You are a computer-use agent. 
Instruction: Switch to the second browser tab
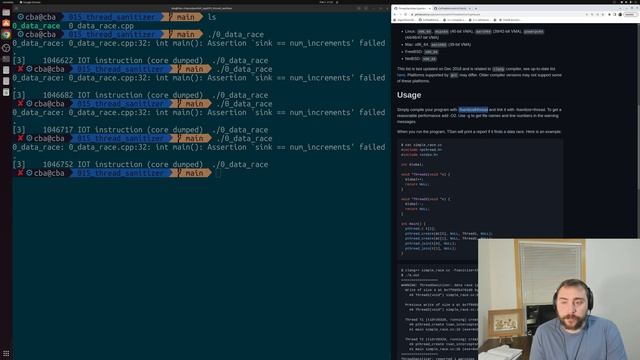point(451,8)
